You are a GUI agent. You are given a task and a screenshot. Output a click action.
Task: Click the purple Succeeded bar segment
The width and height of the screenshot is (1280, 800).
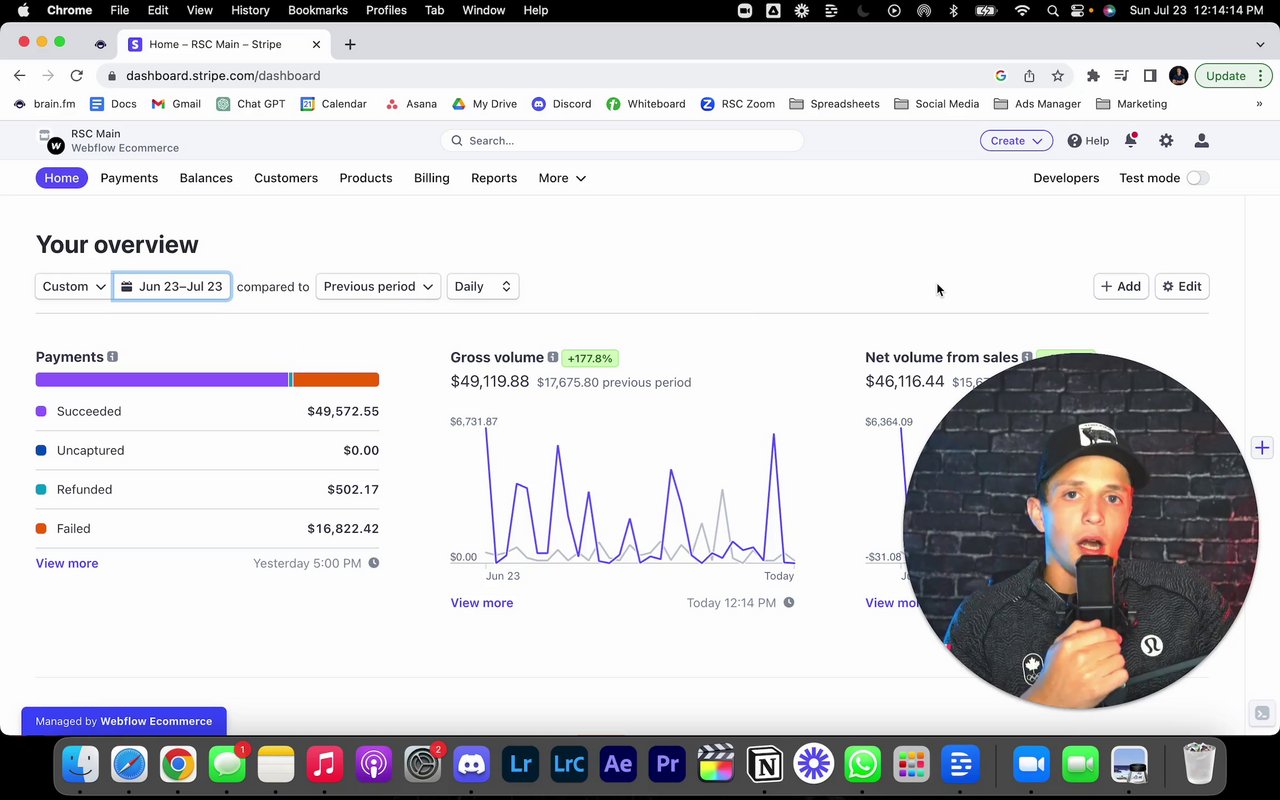(162, 380)
